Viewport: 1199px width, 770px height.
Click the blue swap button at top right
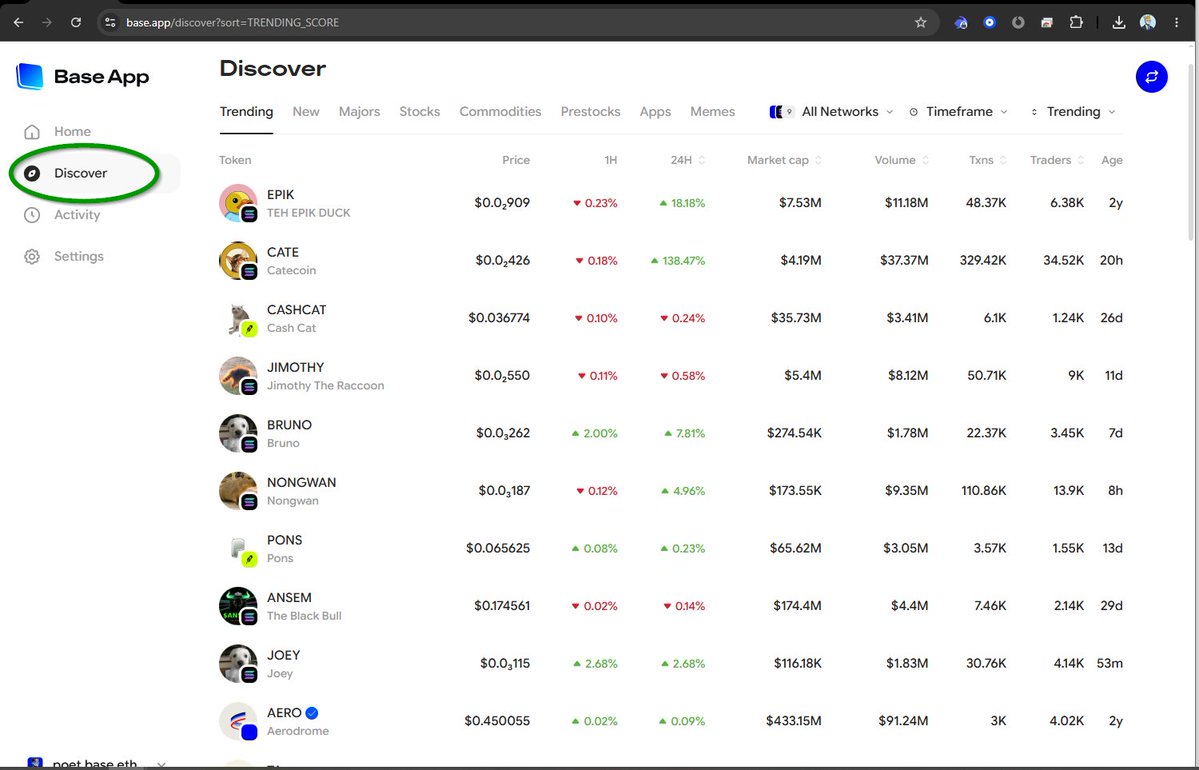[1151, 76]
